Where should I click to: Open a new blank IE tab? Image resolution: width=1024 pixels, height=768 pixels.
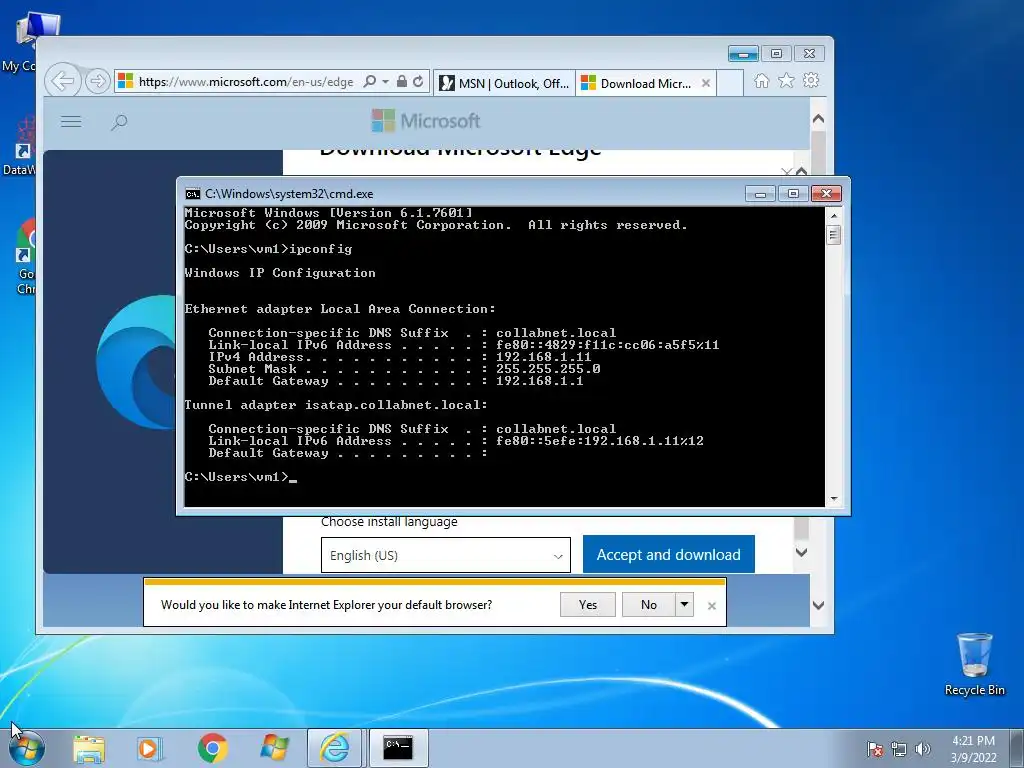[730, 83]
